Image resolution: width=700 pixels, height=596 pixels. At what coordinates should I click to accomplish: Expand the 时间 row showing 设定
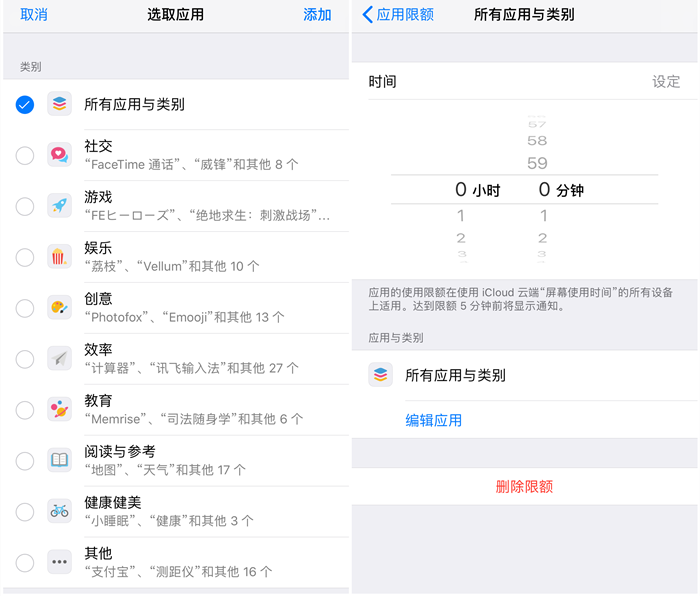524,82
